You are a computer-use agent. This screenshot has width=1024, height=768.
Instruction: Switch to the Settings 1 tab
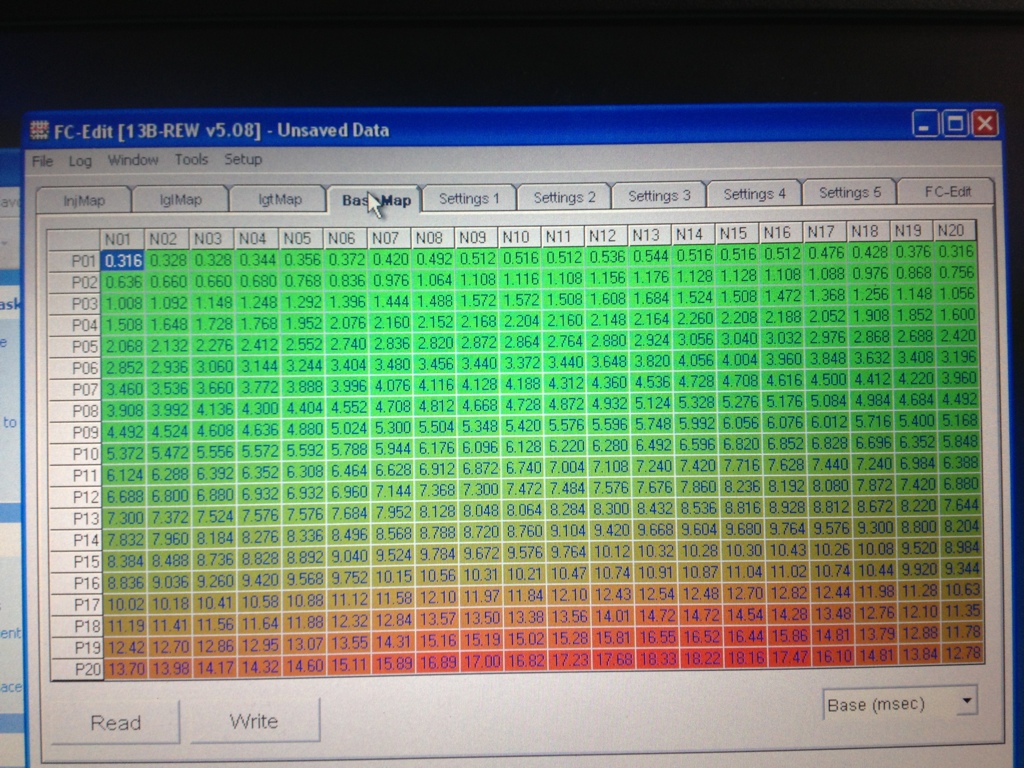[469, 198]
